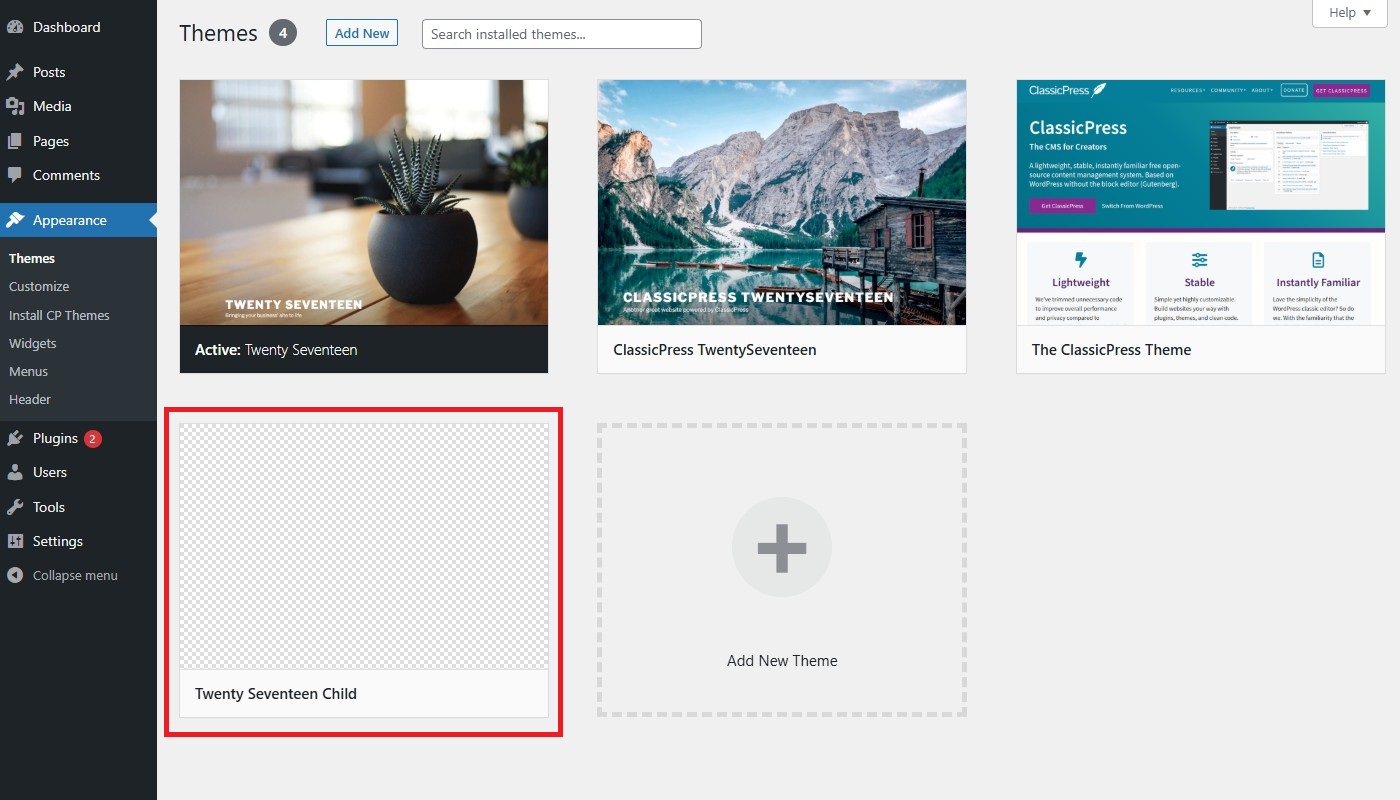Open the Customize submenu item

coord(39,286)
